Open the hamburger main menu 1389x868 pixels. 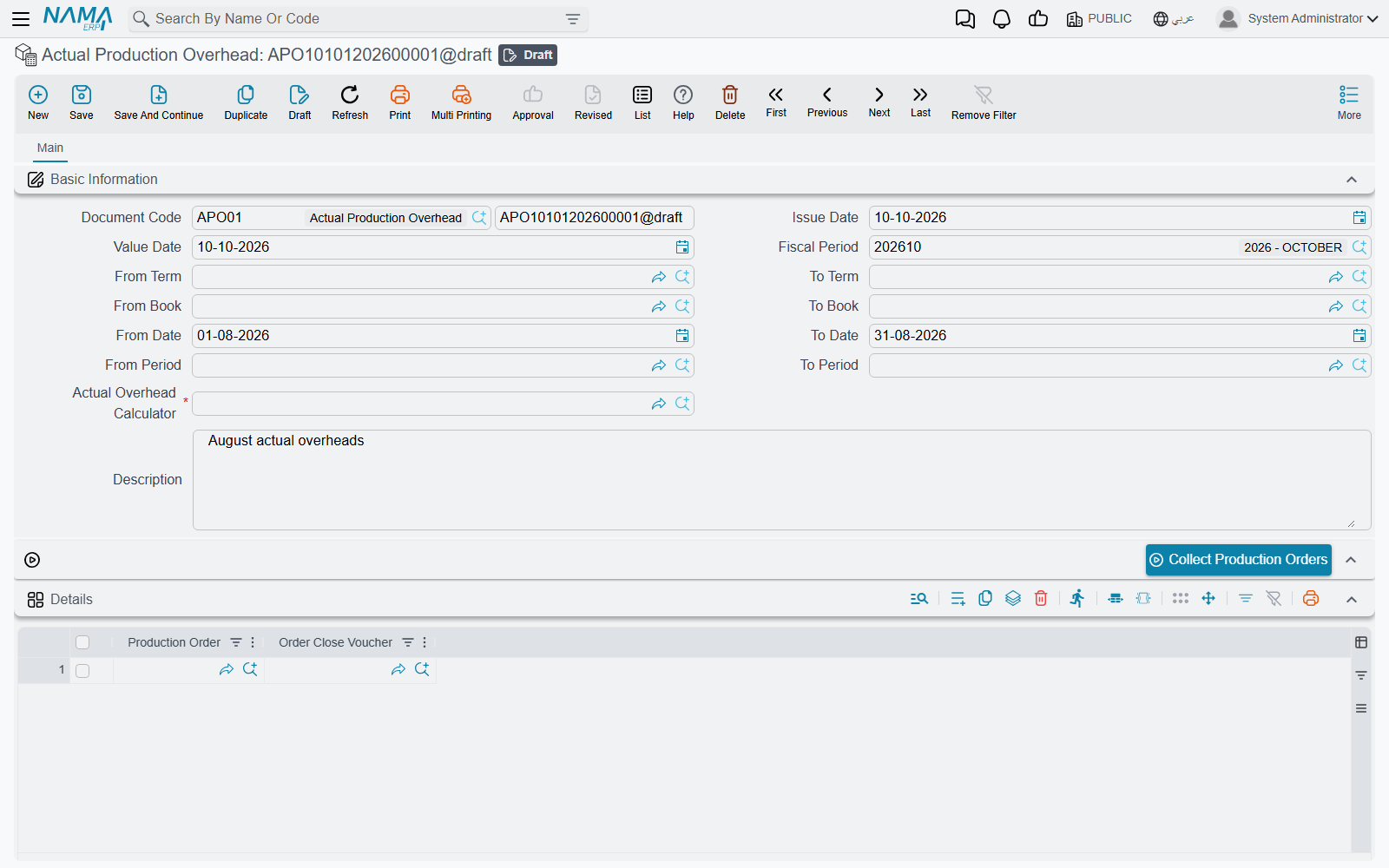(21, 19)
